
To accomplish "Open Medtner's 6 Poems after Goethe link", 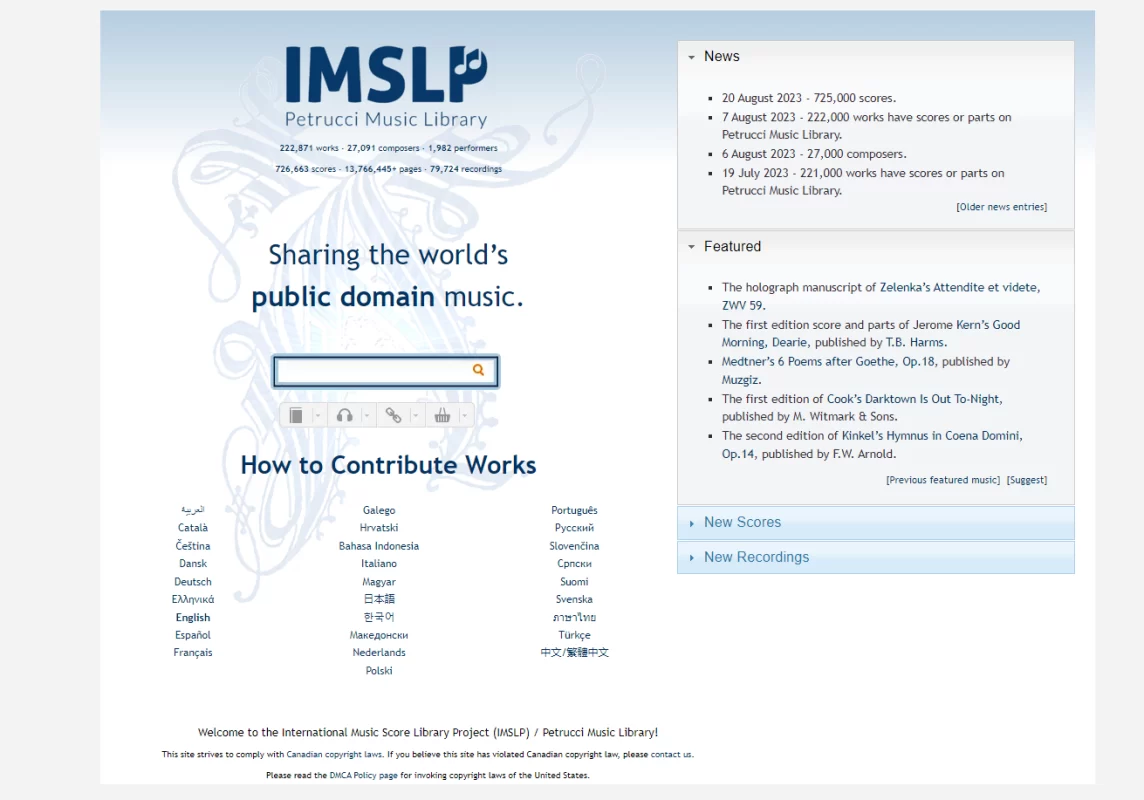I will pos(829,362).
